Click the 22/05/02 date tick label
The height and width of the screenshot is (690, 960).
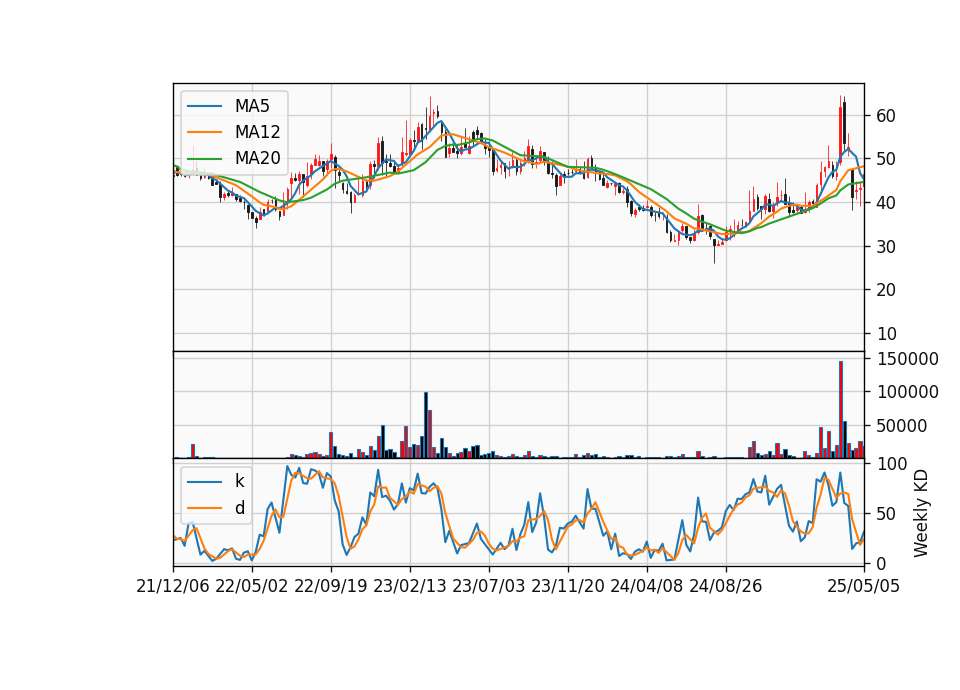(252, 587)
